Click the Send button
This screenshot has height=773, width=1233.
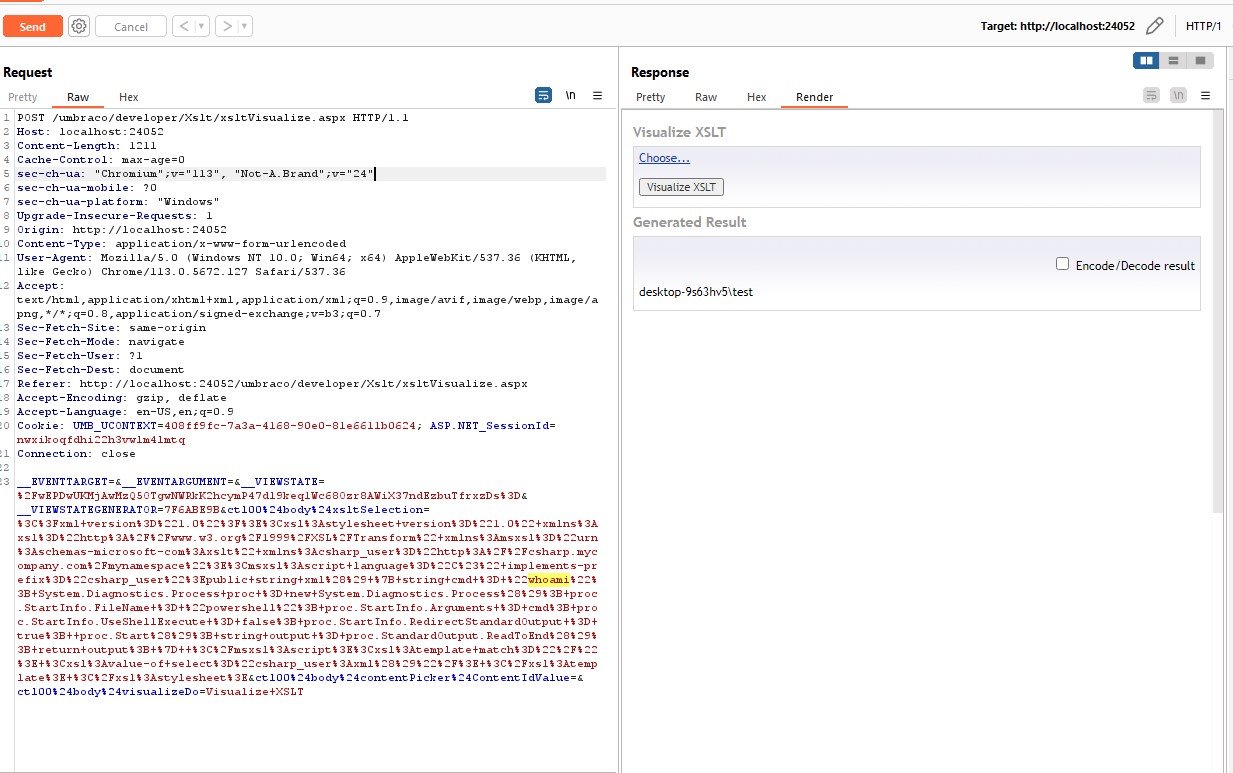[x=33, y=27]
